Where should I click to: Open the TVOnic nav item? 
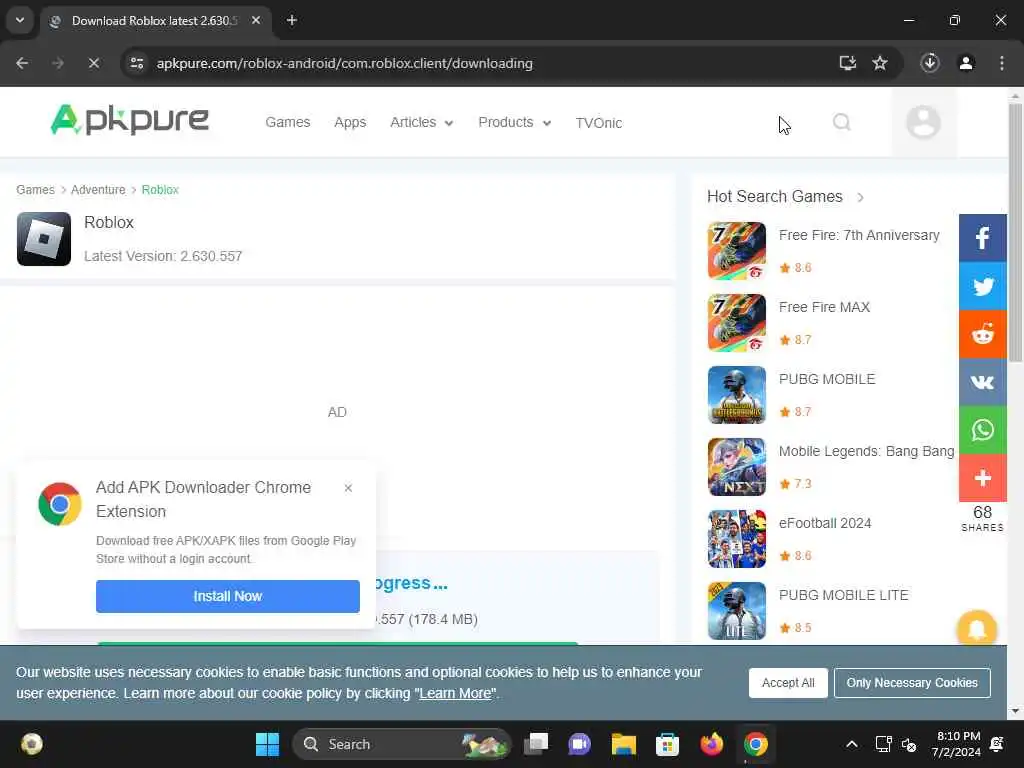pos(598,123)
